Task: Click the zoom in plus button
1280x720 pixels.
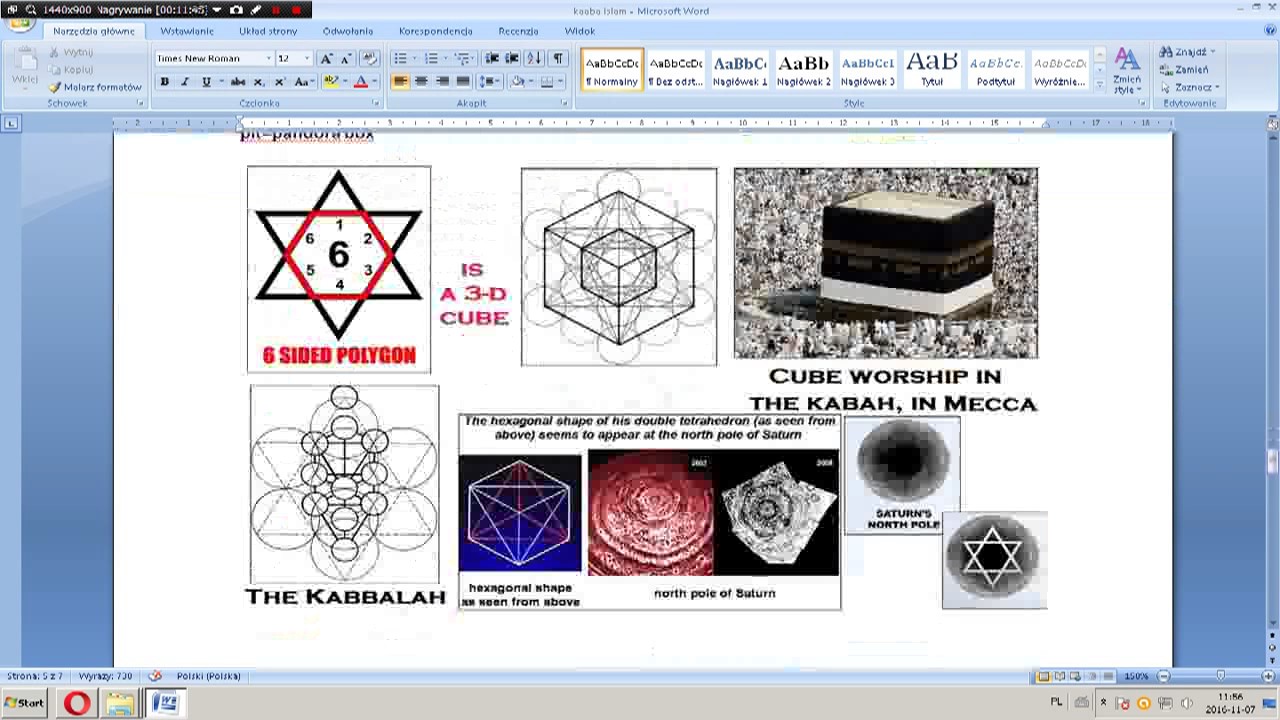Action: coord(1268,676)
